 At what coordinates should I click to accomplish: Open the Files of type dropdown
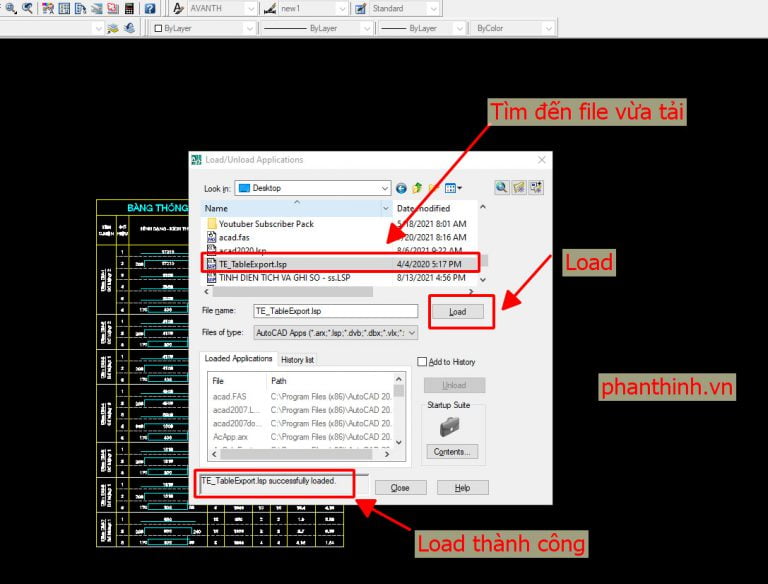point(411,333)
